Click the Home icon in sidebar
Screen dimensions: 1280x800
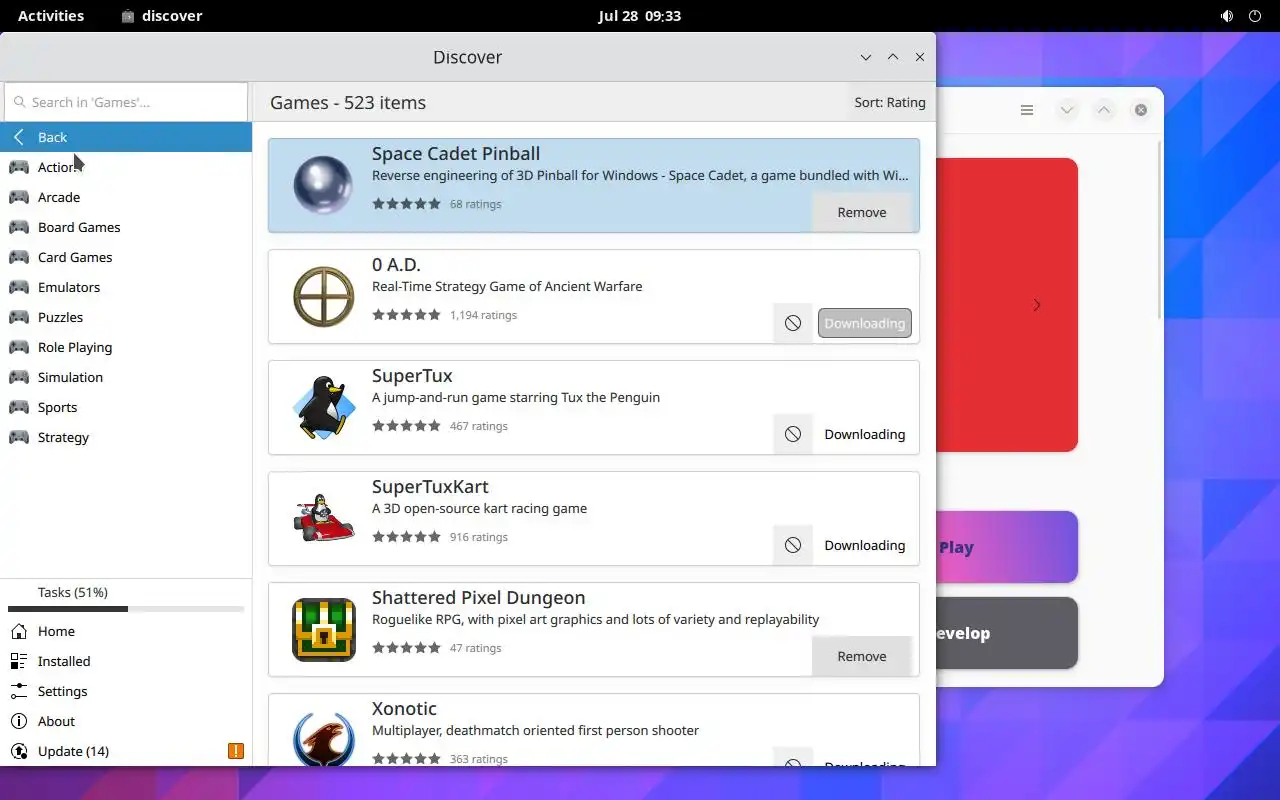[19, 631]
